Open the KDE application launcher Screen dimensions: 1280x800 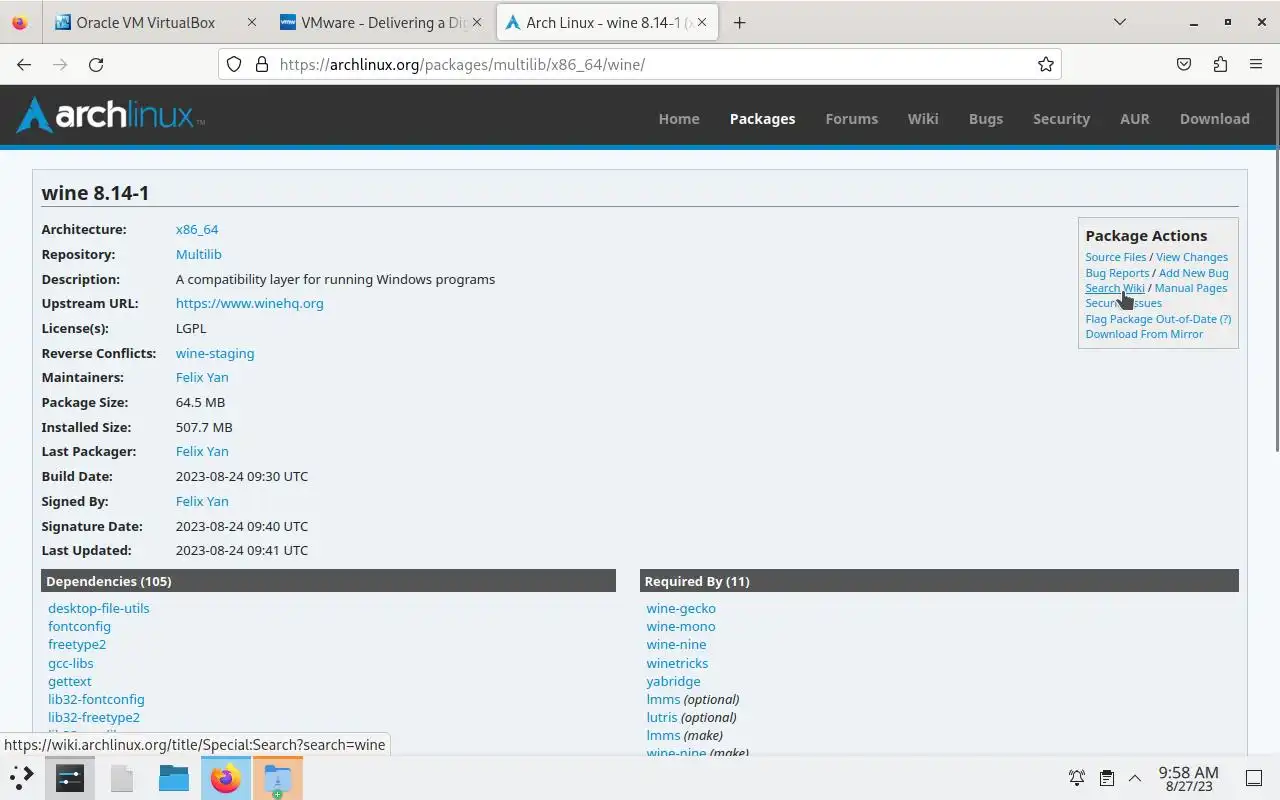coord(22,777)
